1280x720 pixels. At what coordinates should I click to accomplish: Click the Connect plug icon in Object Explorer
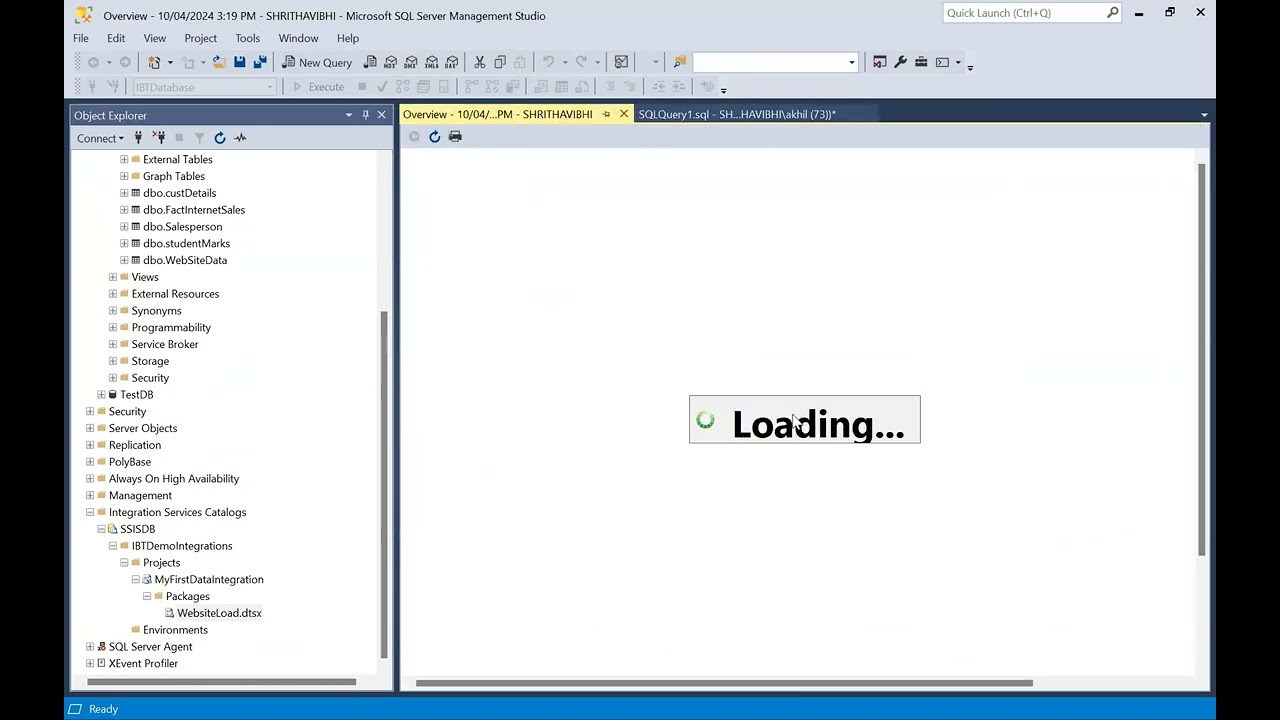(x=138, y=138)
